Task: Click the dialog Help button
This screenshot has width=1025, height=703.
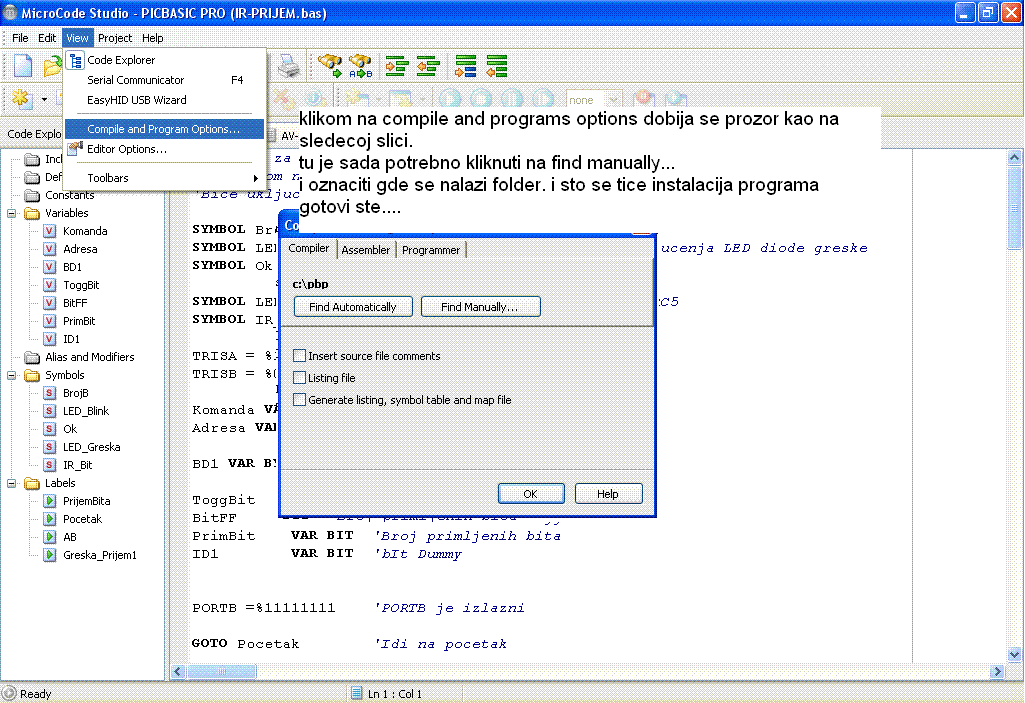Action: tap(608, 494)
